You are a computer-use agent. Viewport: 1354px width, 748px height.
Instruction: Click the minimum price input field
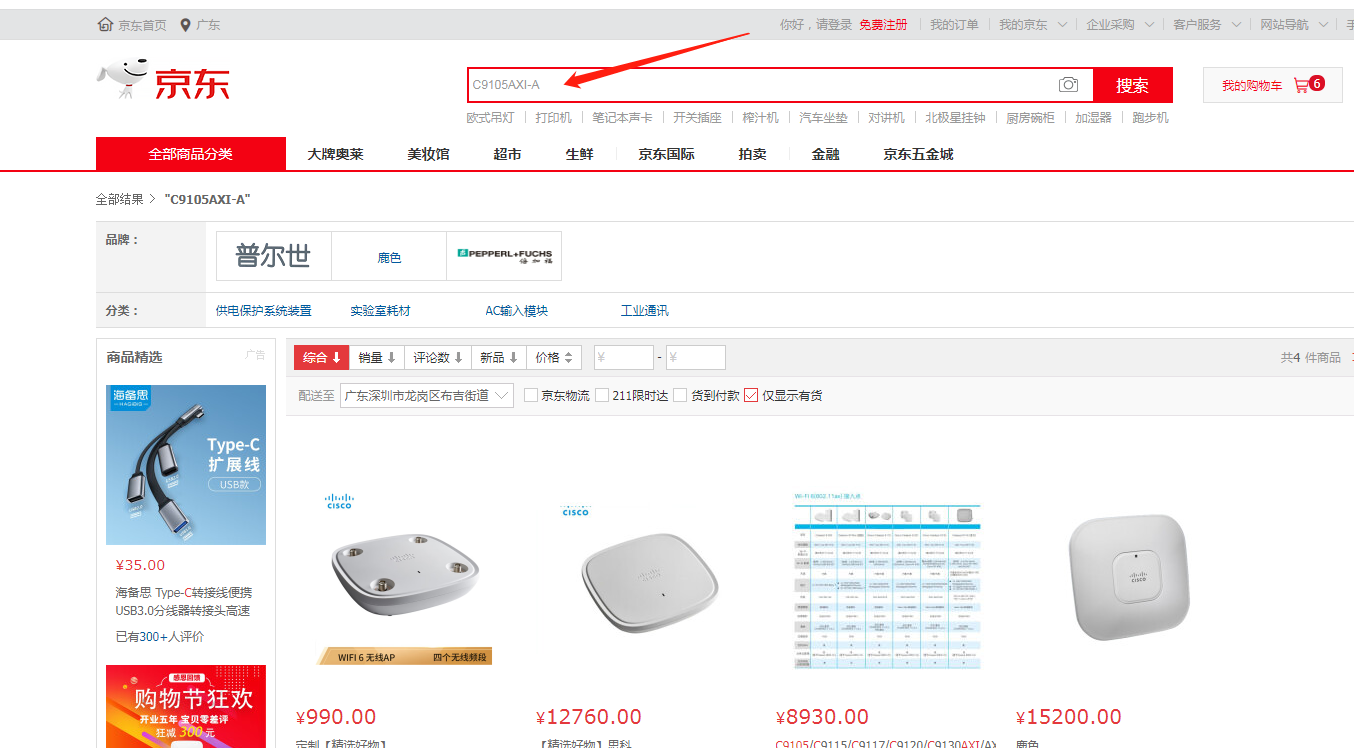coord(623,357)
